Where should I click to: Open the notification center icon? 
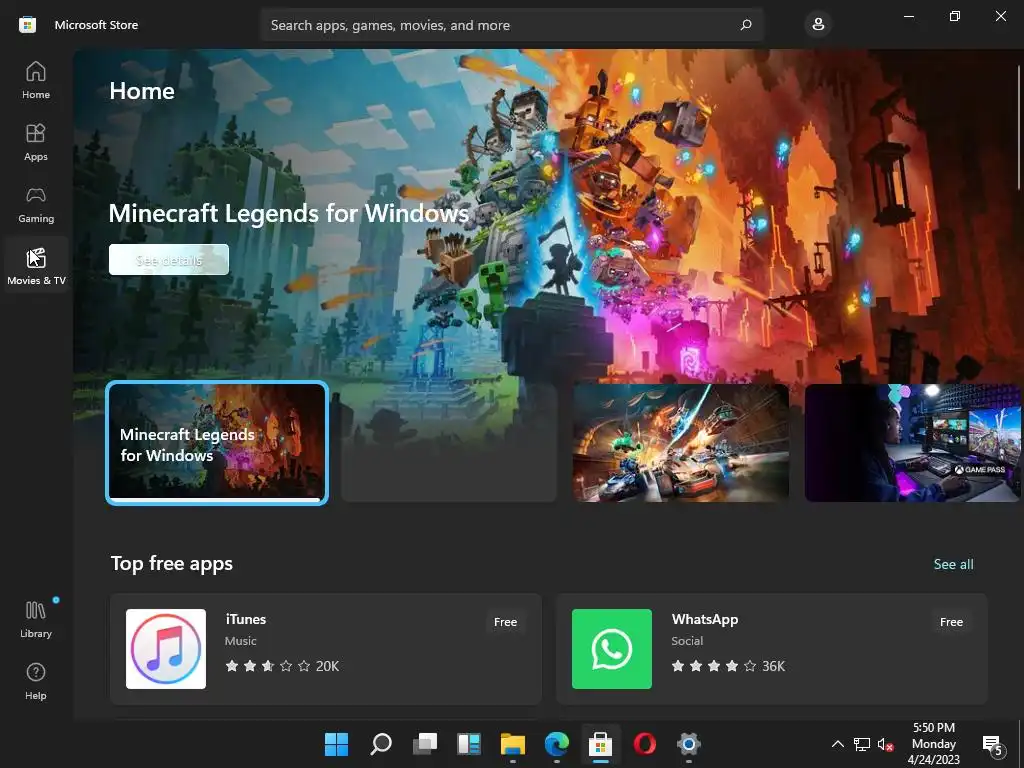[x=993, y=744]
